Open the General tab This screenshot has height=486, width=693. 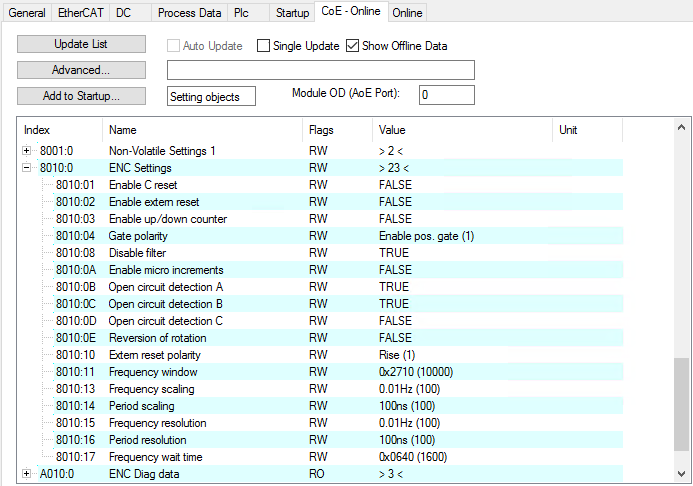click(27, 13)
